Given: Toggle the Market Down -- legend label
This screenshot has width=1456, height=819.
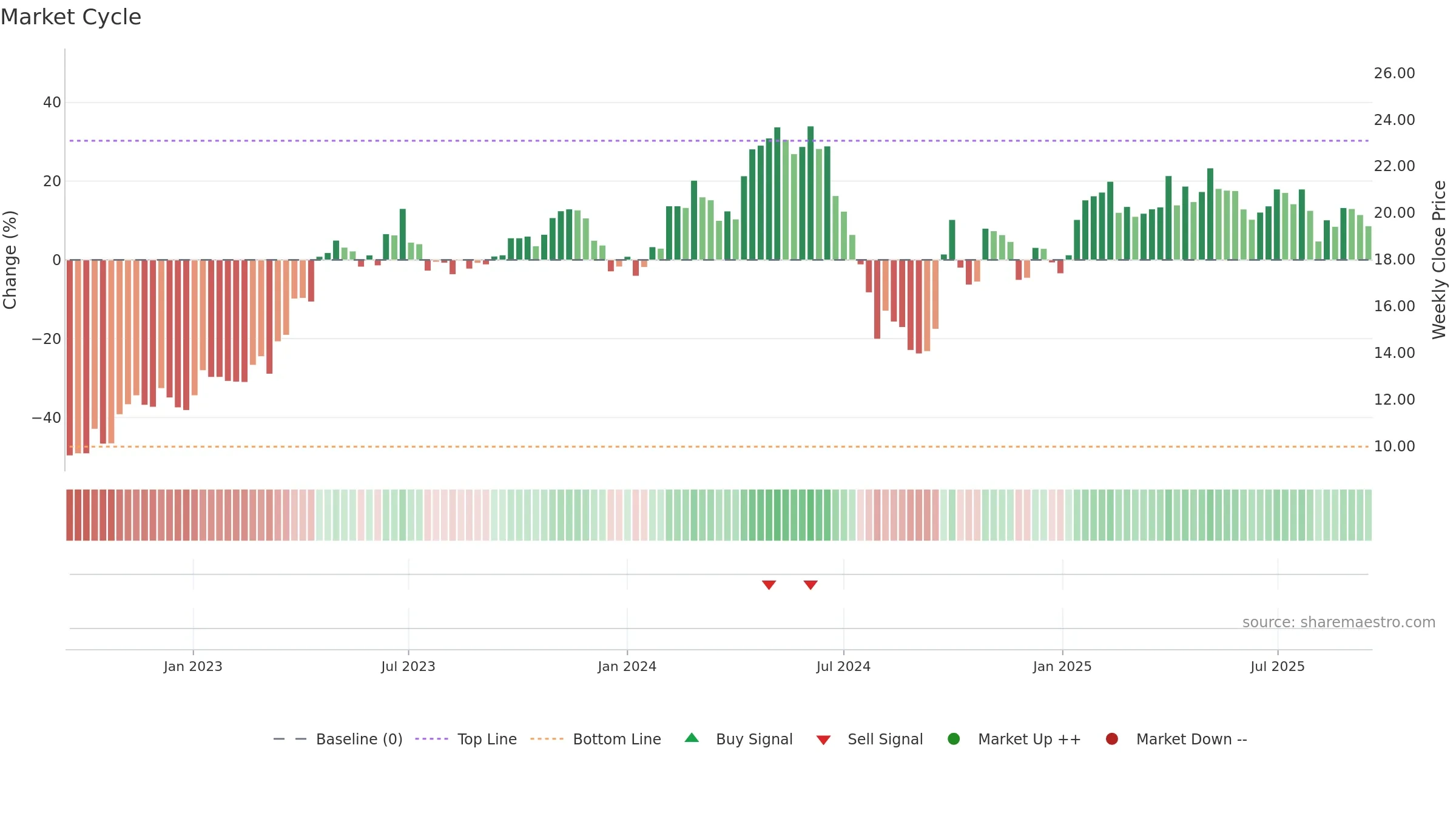Looking at the screenshot, I should (x=1191, y=740).
